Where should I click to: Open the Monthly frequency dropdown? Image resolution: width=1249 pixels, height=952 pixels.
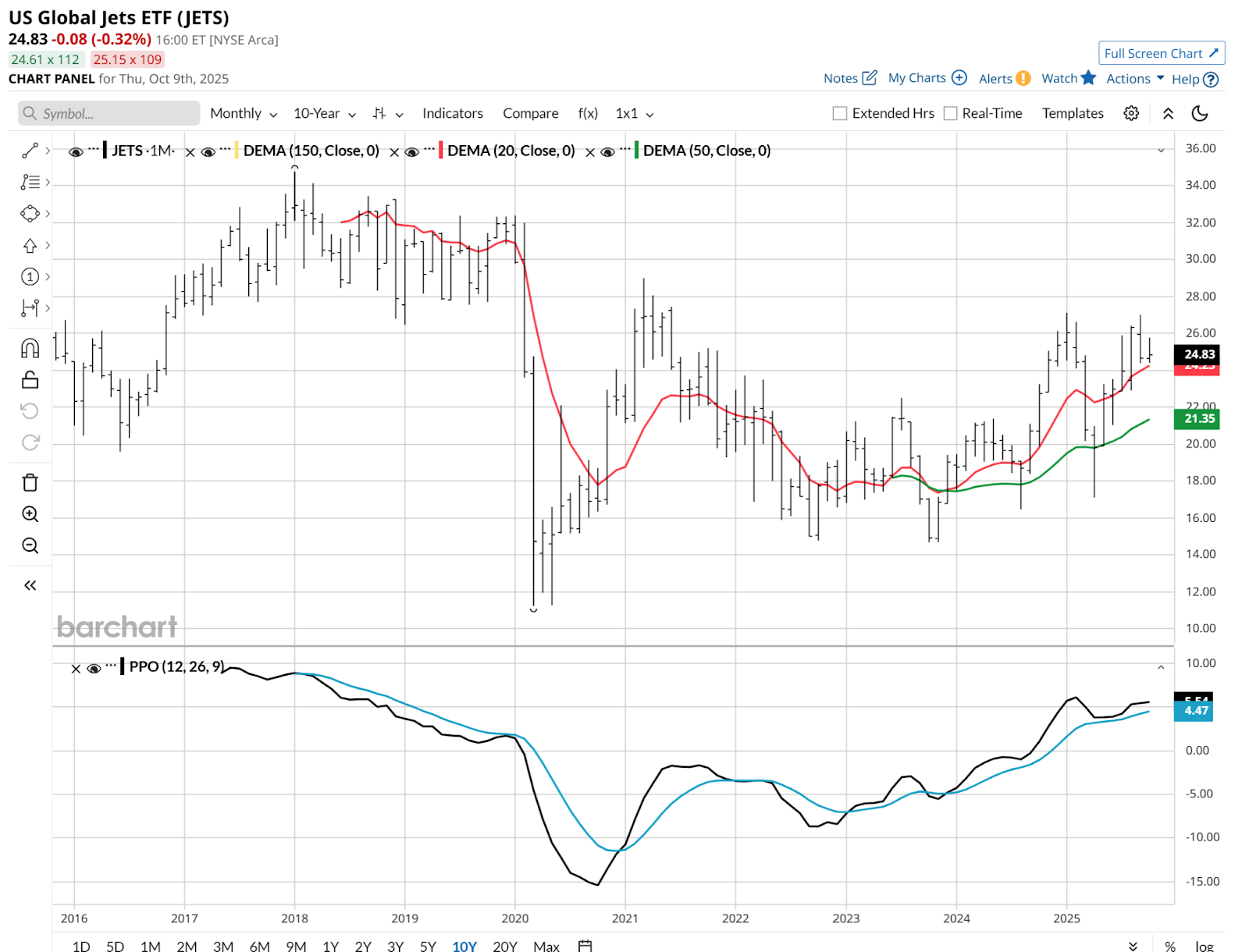click(243, 113)
